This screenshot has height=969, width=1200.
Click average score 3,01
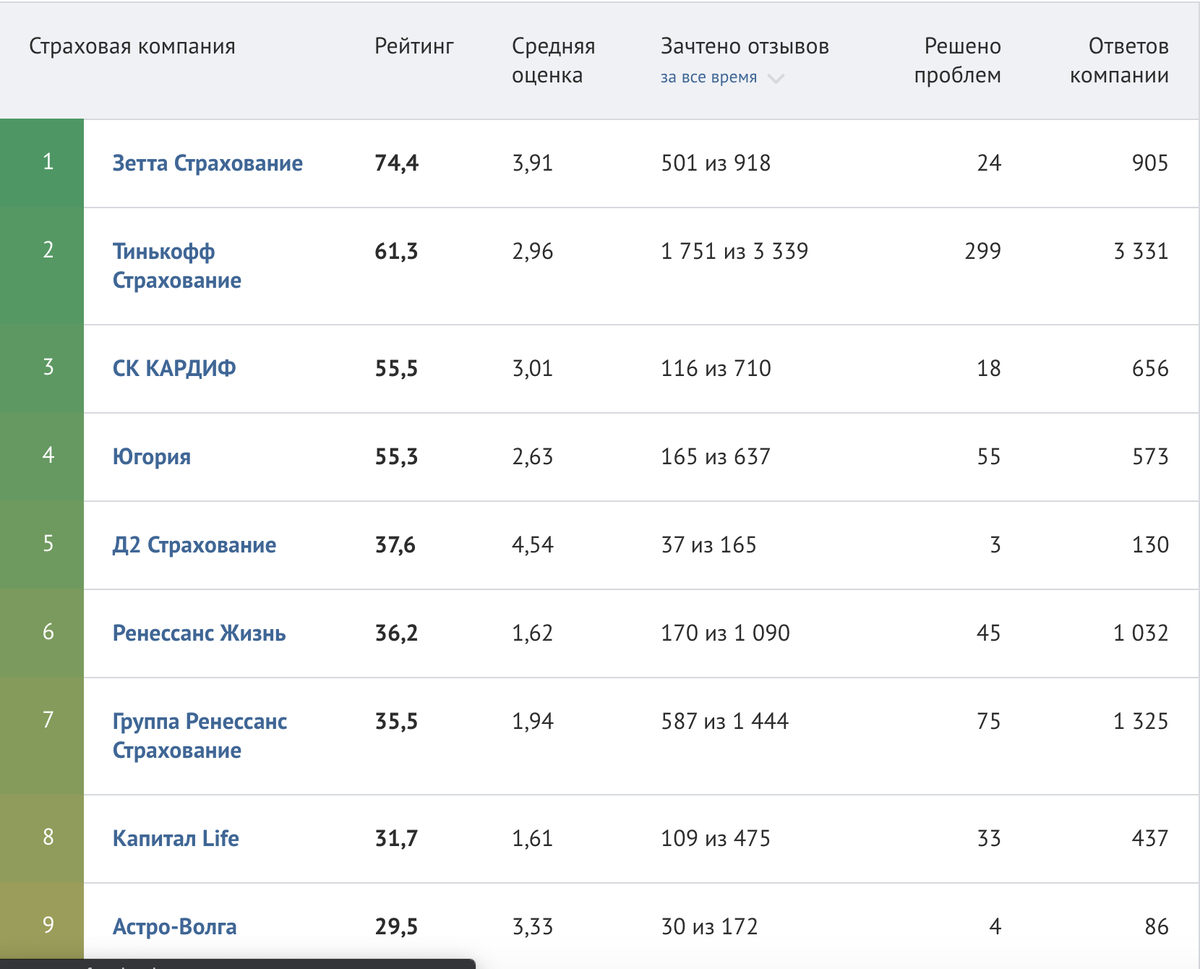(532, 368)
